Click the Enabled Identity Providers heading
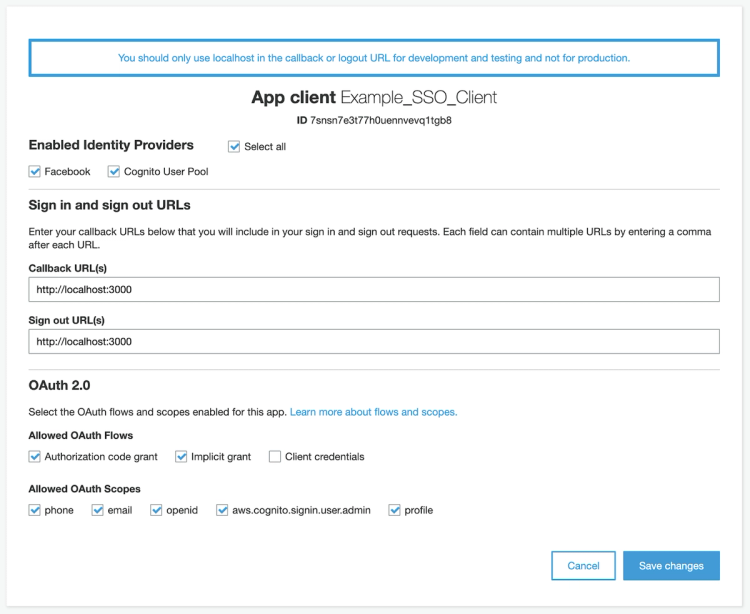The image size is (750, 614). (x=111, y=145)
